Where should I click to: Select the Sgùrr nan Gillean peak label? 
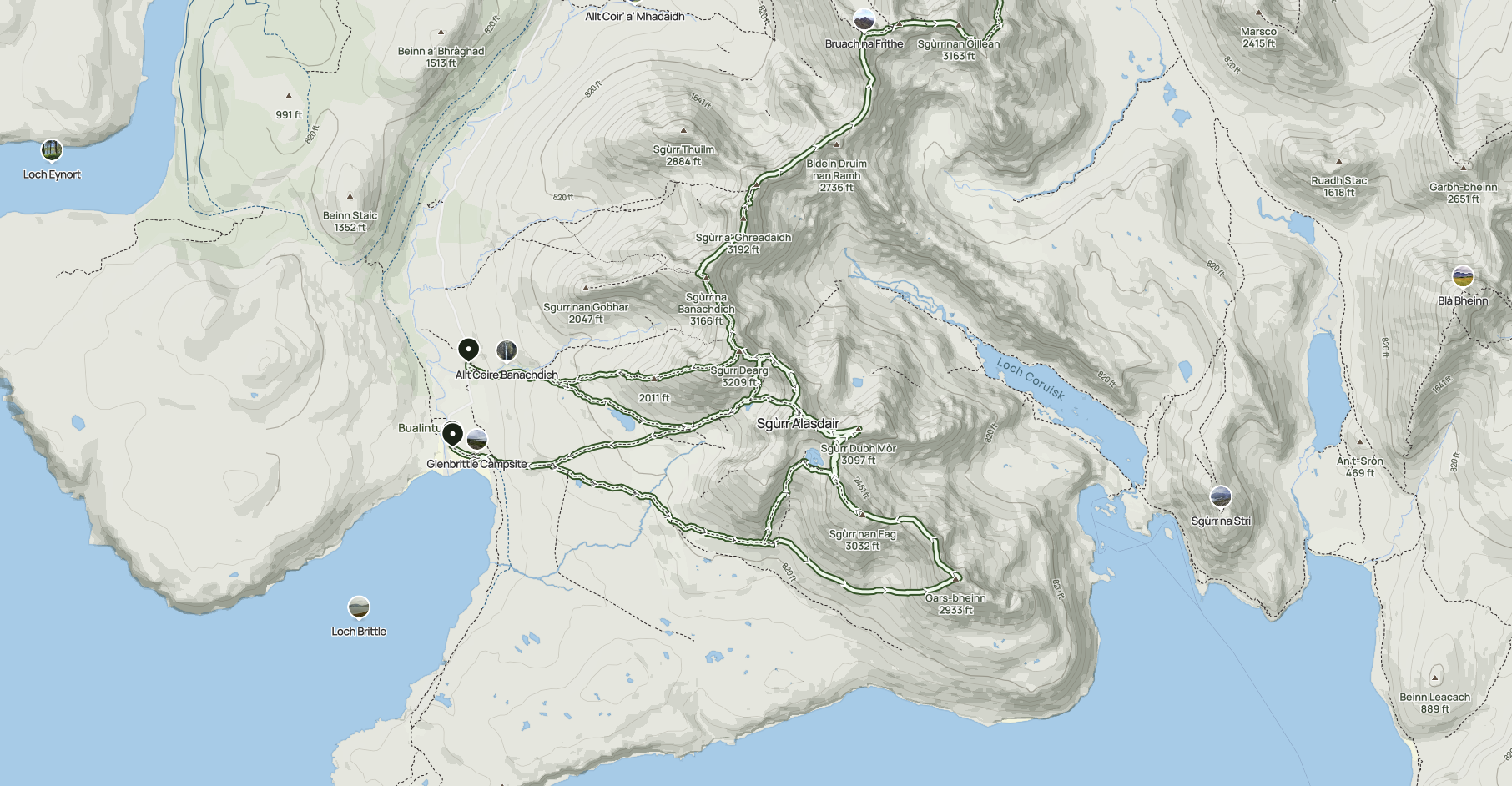pos(959,50)
